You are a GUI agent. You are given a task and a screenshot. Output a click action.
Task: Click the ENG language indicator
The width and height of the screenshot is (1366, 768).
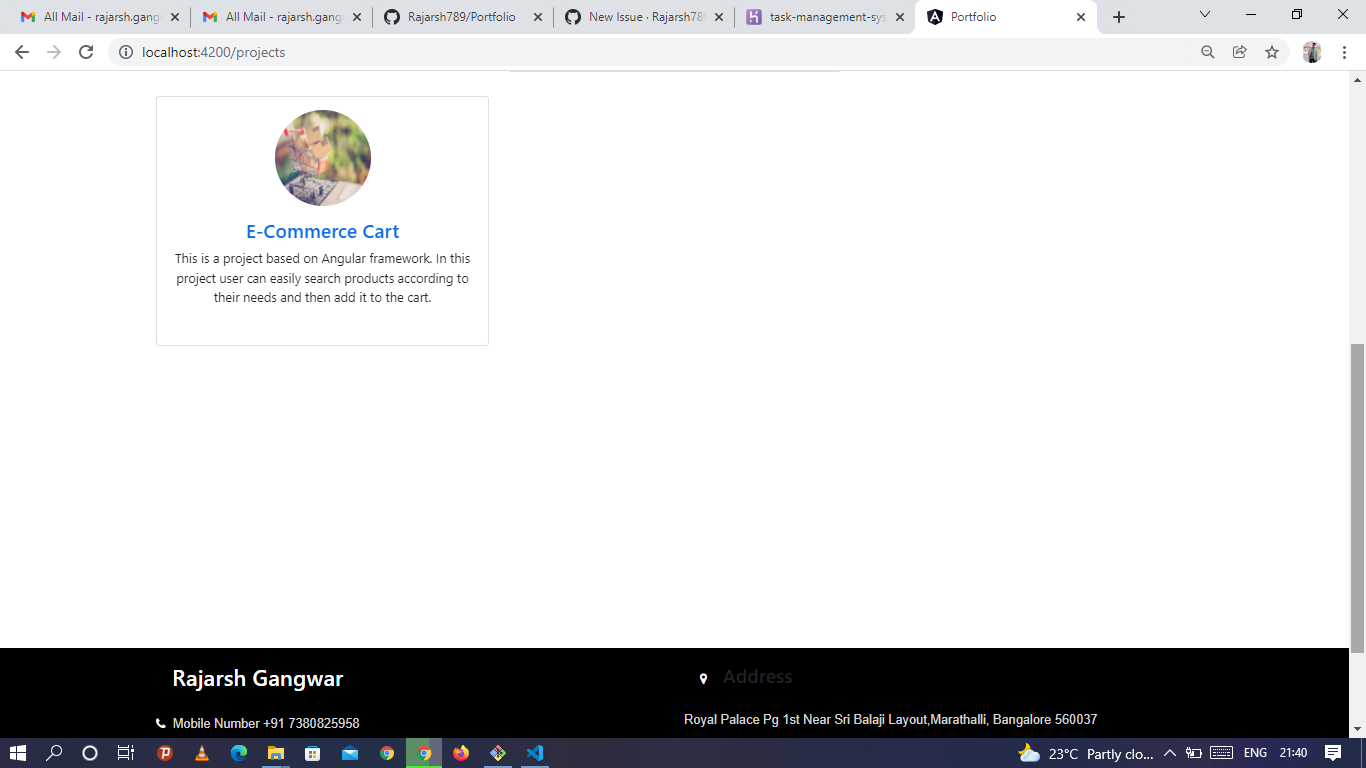click(x=1255, y=753)
